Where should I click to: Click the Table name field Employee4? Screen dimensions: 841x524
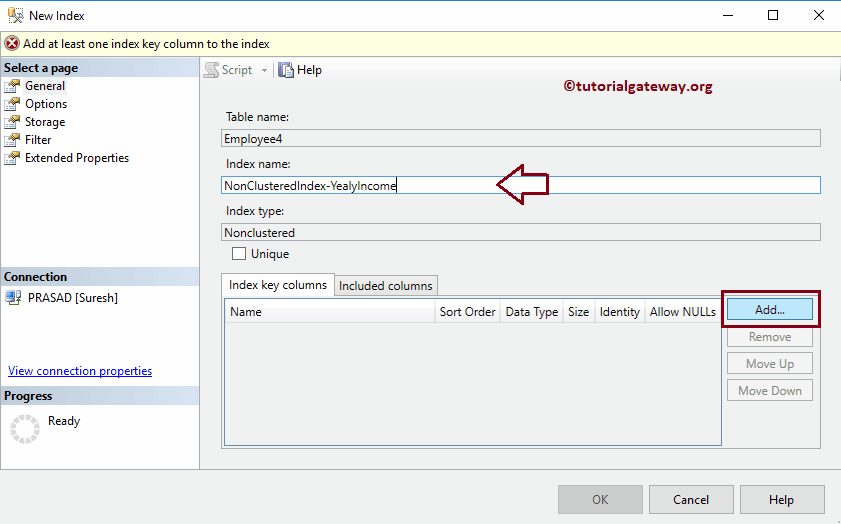[x=521, y=138]
